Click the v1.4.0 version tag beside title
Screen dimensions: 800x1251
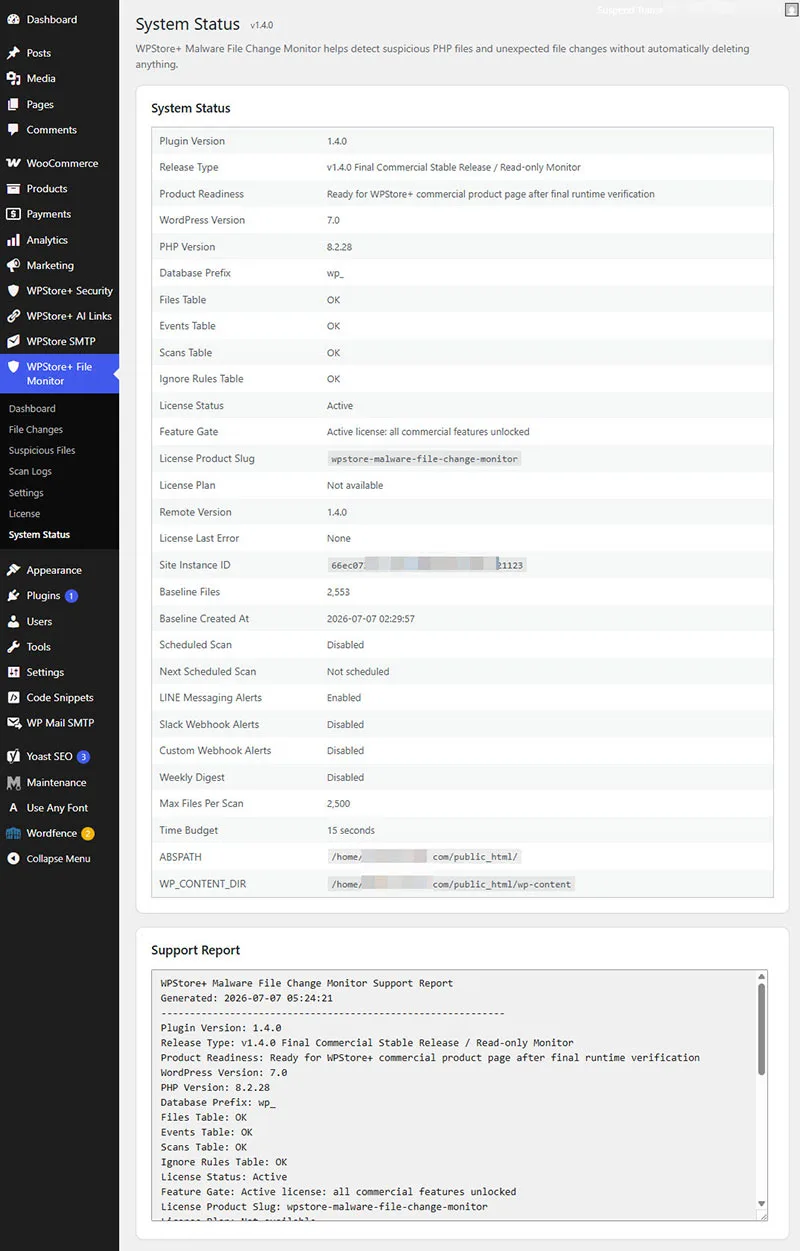tap(262, 26)
